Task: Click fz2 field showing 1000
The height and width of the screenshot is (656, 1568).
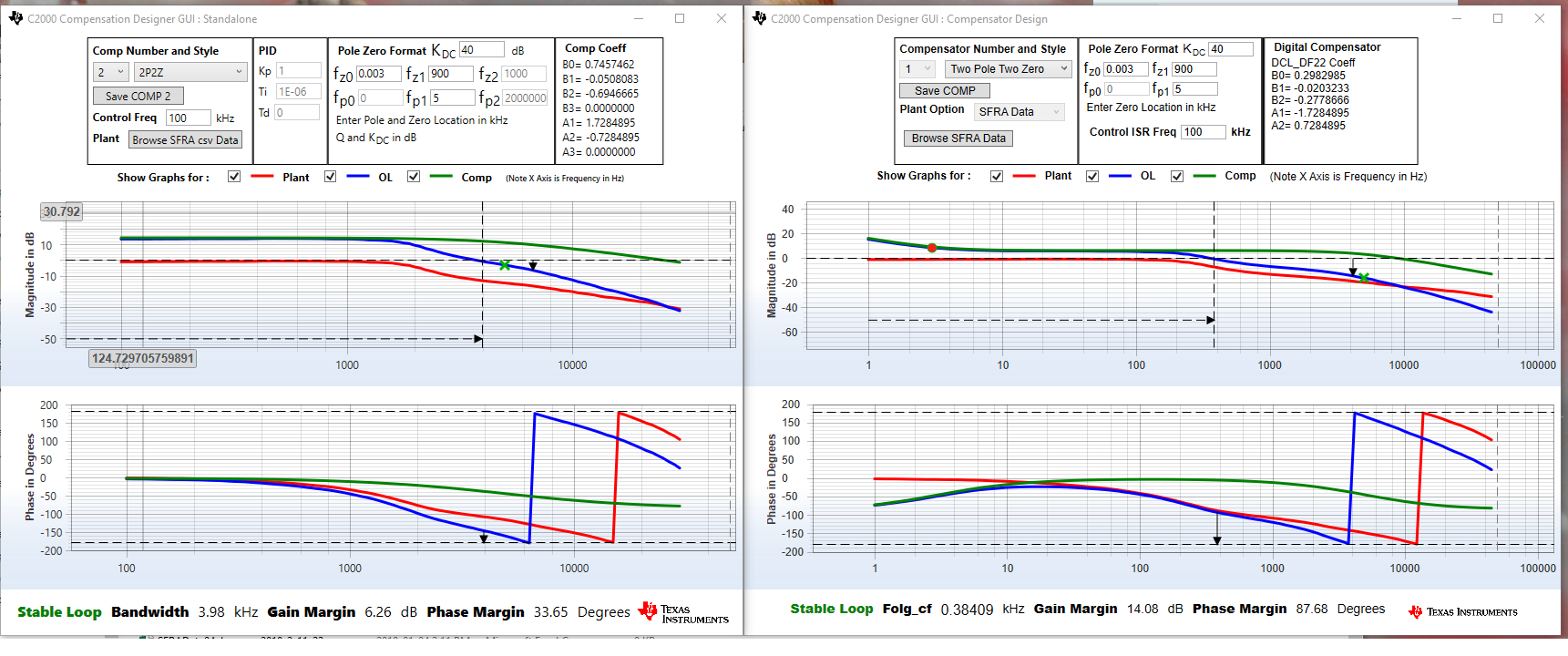Action: point(524,74)
